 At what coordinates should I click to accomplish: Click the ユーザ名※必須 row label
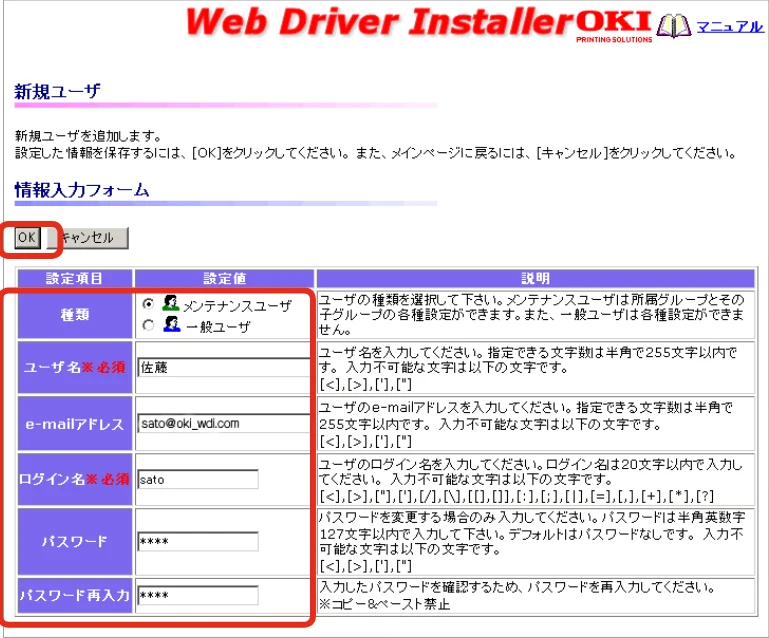(75, 367)
